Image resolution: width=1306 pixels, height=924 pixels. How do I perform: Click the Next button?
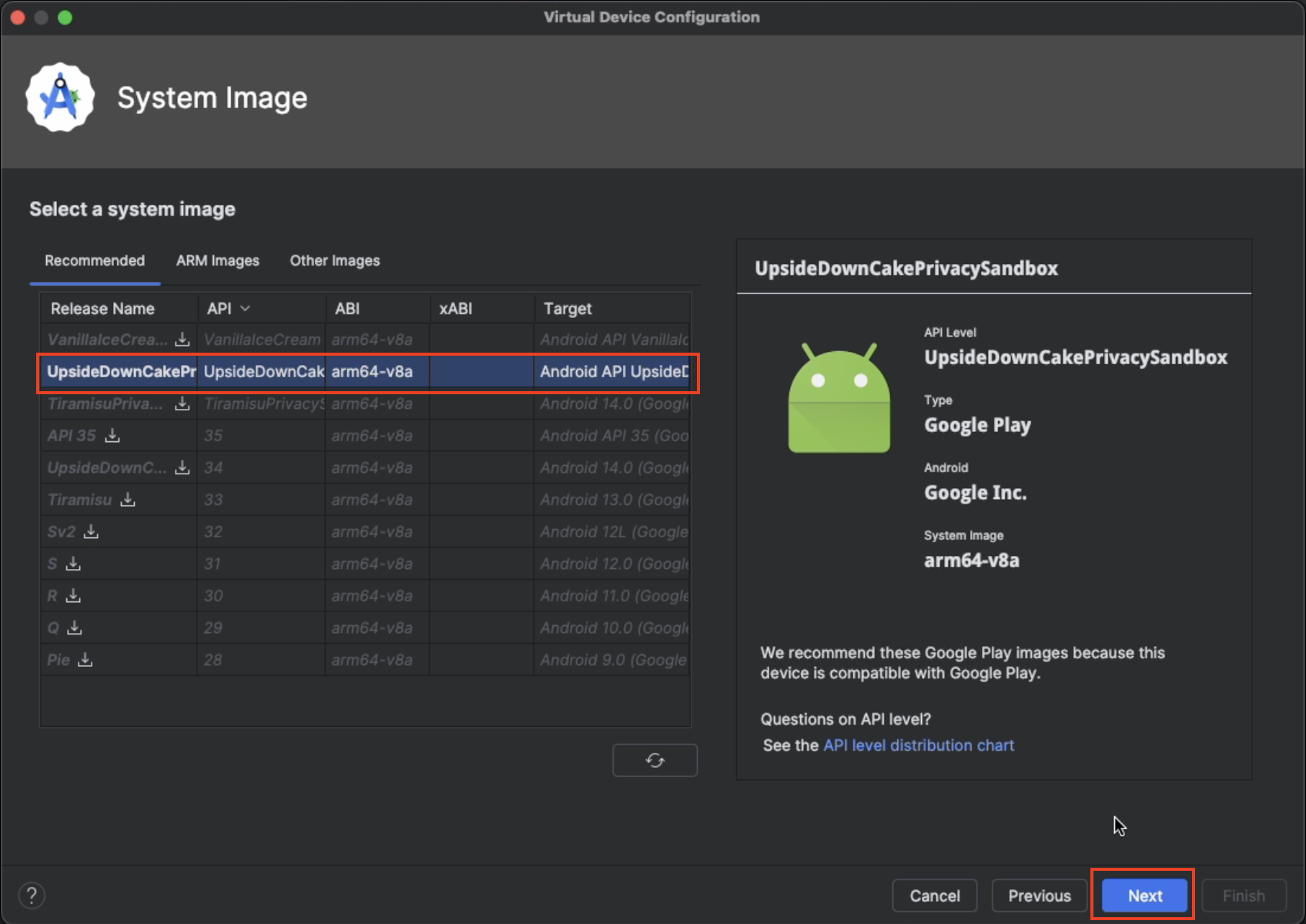pyautogui.click(x=1145, y=896)
